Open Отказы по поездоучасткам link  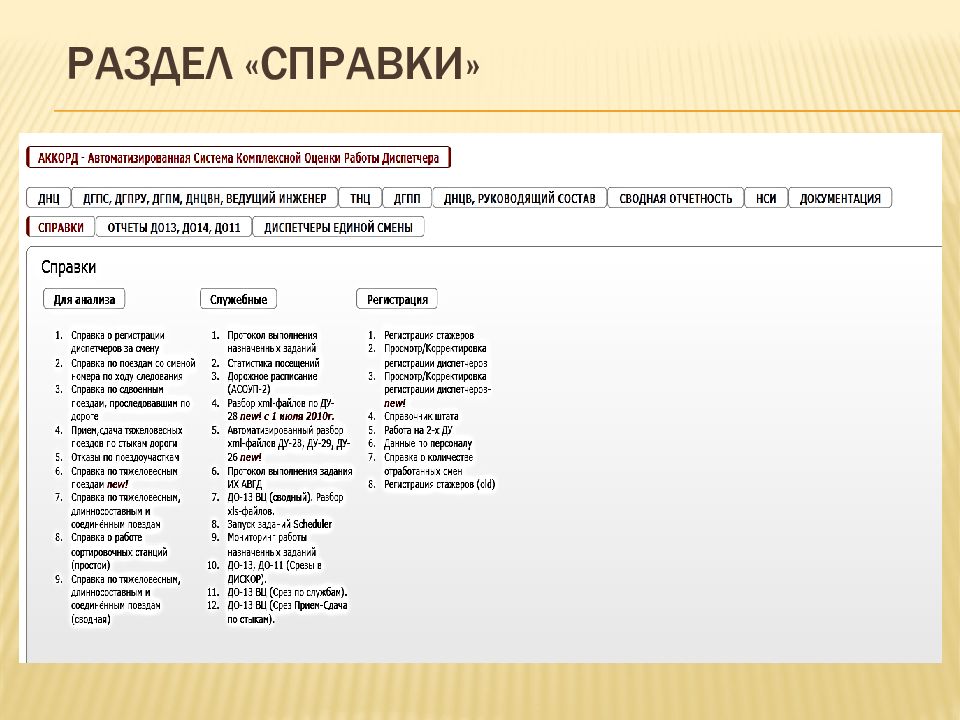click(125, 457)
